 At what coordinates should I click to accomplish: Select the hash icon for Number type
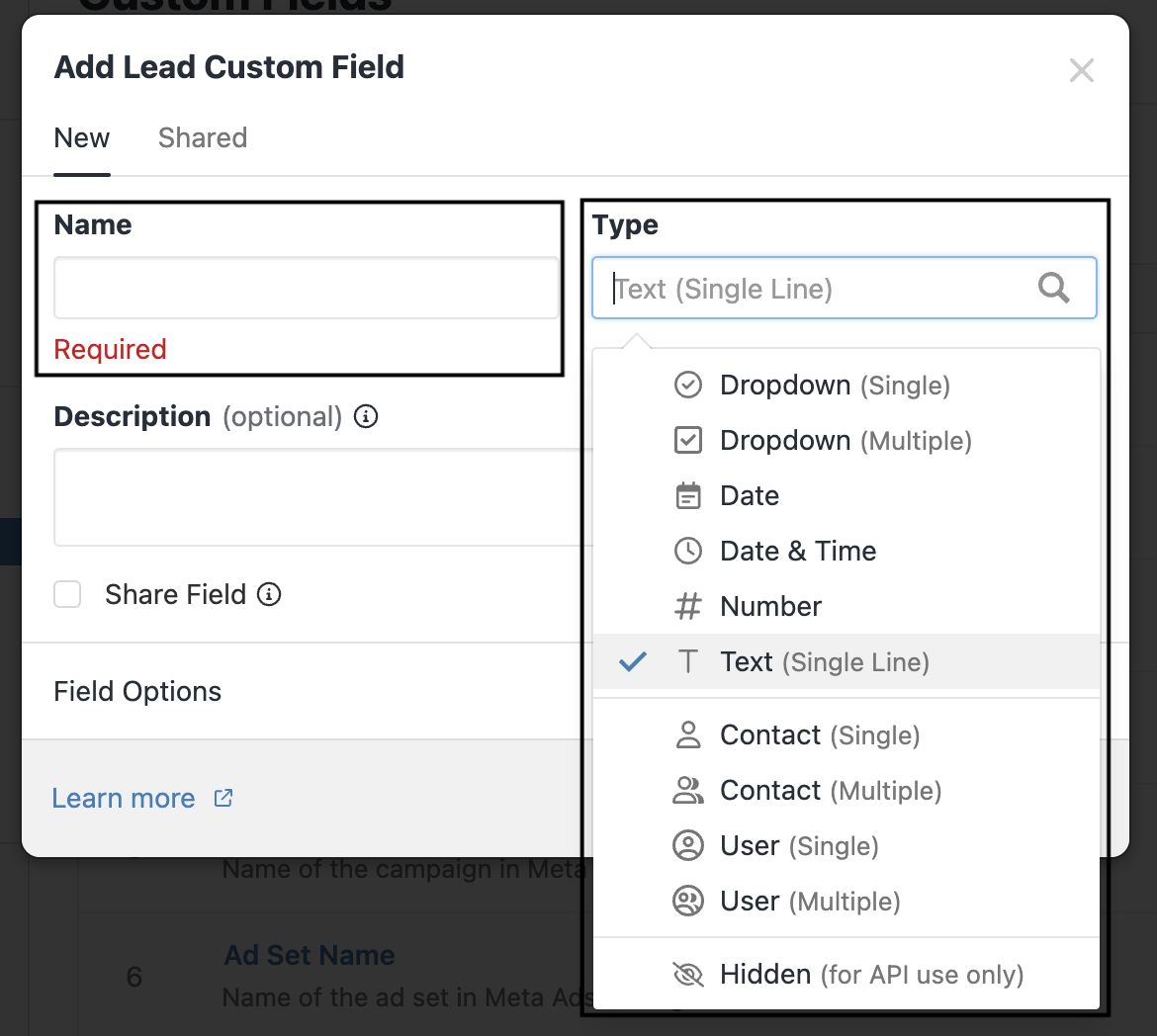tap(688, 606)
